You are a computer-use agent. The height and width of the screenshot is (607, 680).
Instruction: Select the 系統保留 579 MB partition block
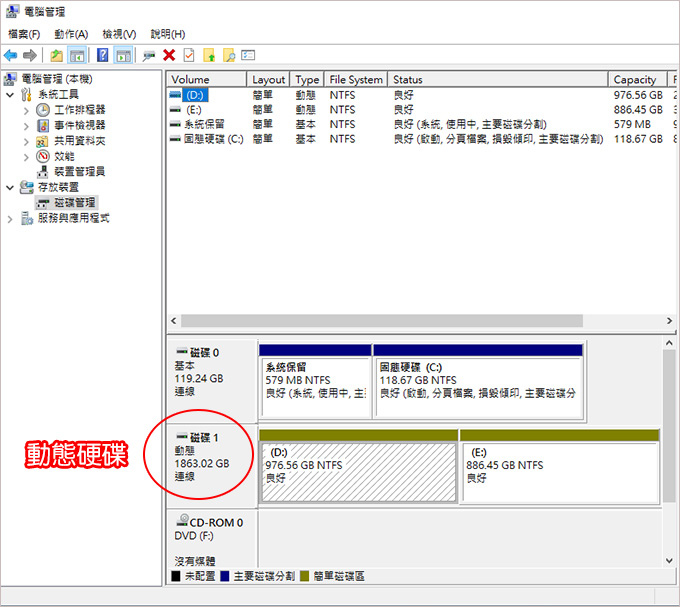315,381
